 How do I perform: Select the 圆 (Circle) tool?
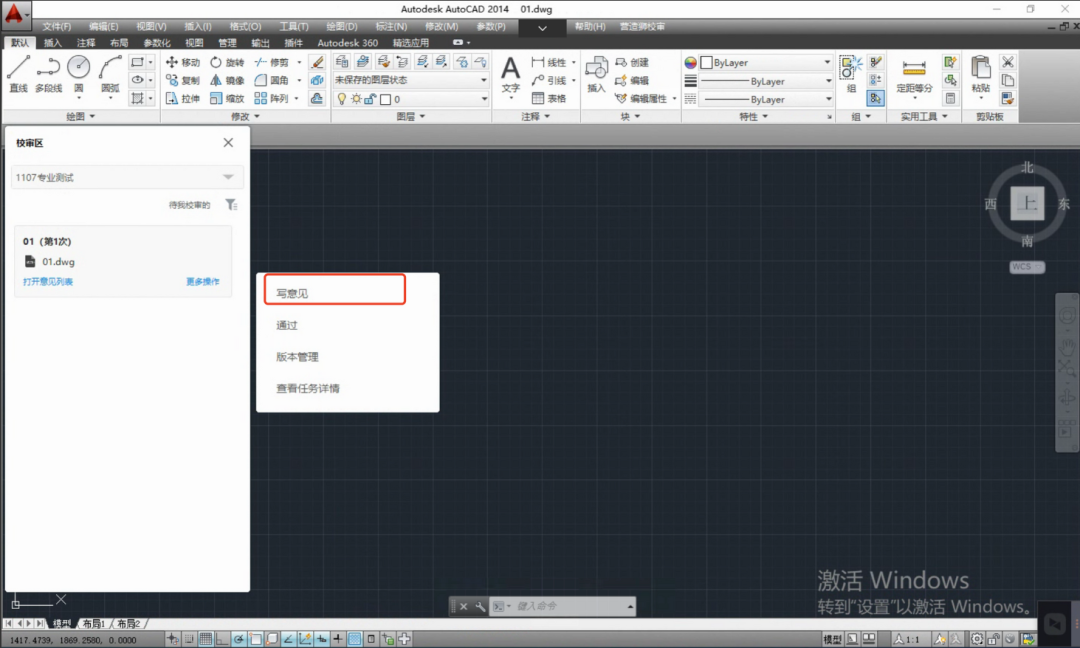click(79, 74)
